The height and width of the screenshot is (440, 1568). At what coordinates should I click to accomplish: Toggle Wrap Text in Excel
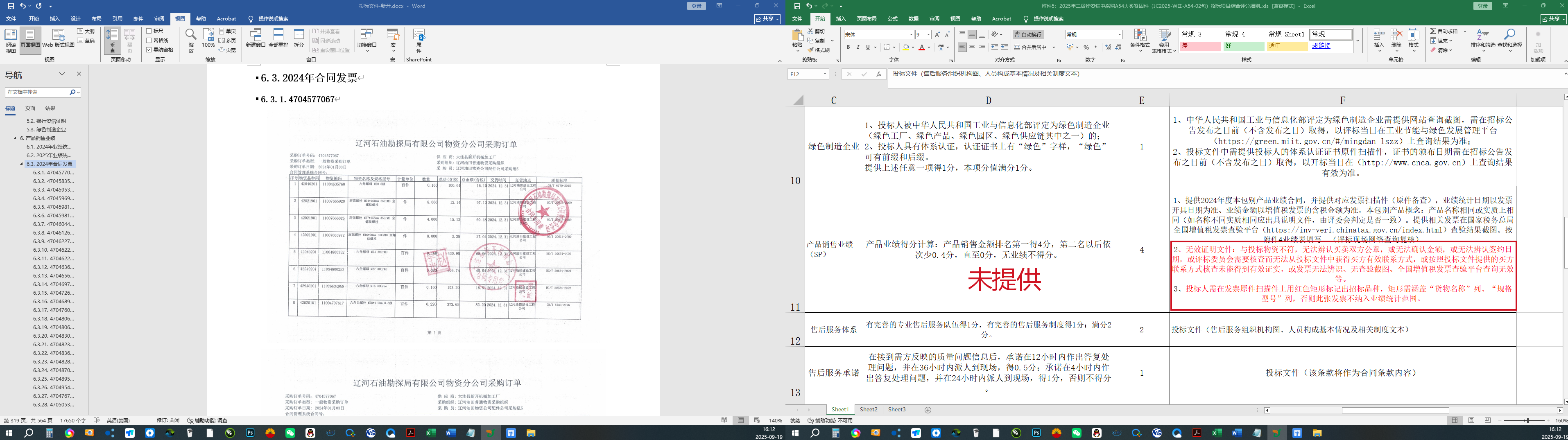click(1029, 34)
